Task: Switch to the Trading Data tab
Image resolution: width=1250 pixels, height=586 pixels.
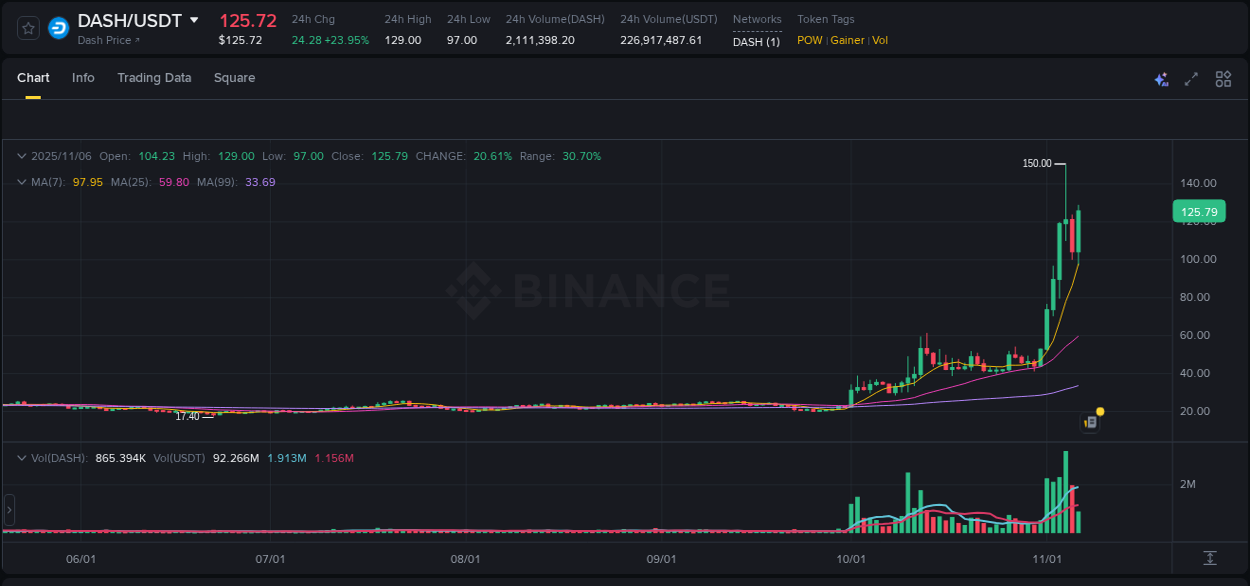Action: pyautogui.click(x=154, y=77)
